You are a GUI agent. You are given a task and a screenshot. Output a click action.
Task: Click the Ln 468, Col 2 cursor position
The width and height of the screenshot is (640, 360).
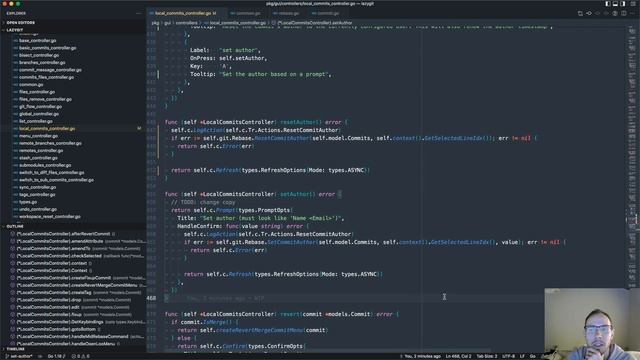point(458,356)
